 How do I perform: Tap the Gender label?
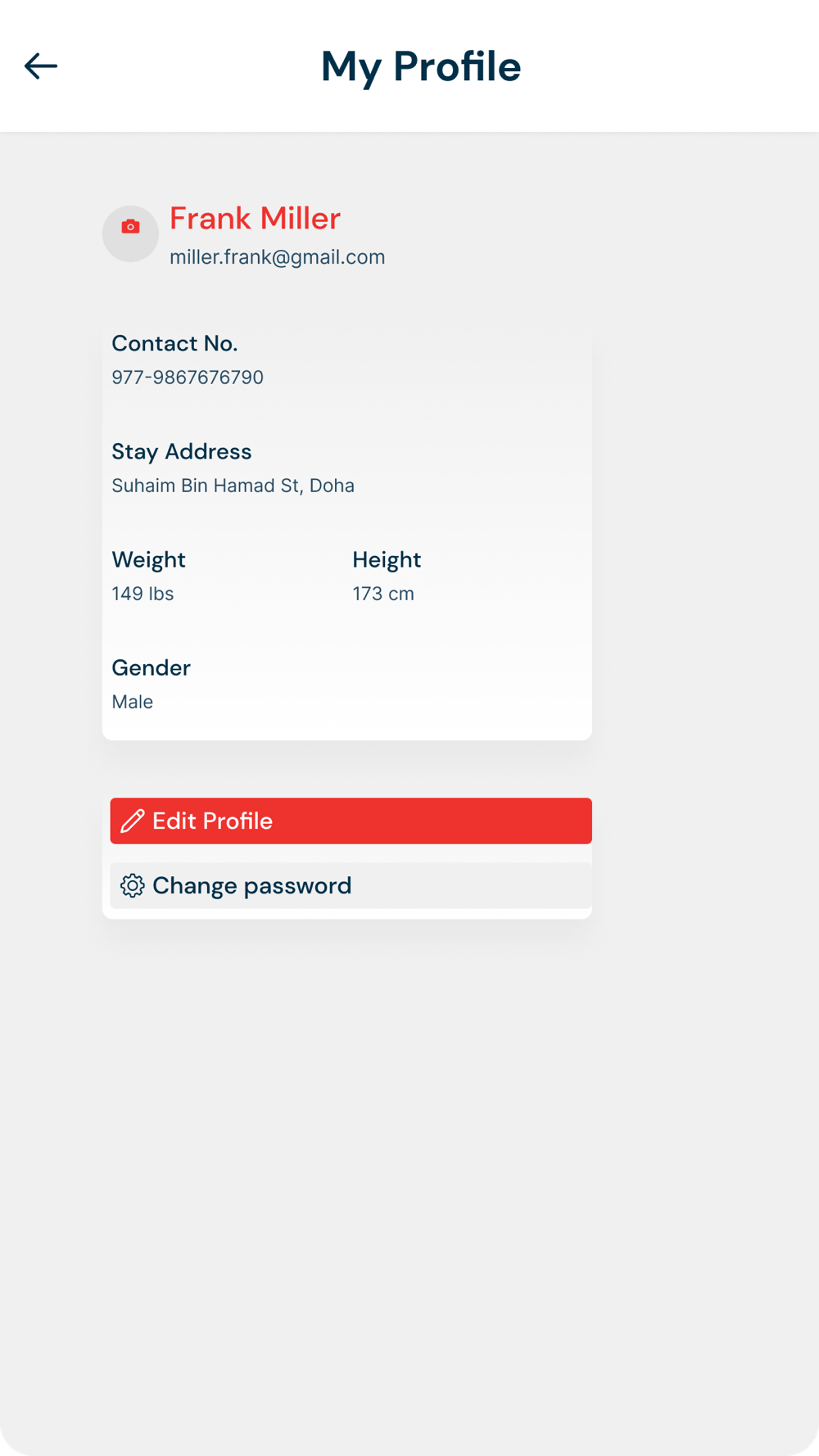pos(151,667)
